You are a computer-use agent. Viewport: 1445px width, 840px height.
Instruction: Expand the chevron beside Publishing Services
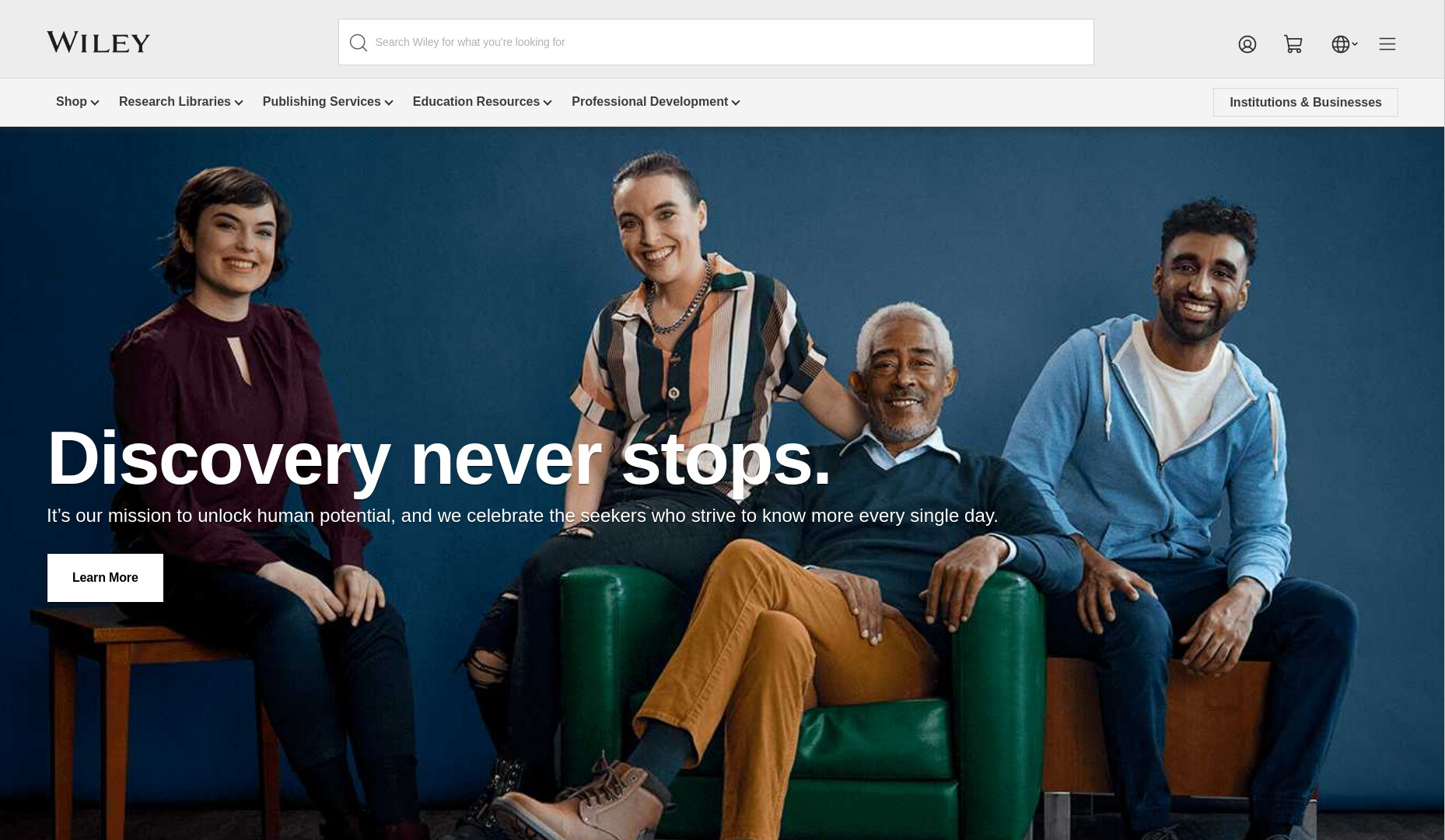[389, 103]
